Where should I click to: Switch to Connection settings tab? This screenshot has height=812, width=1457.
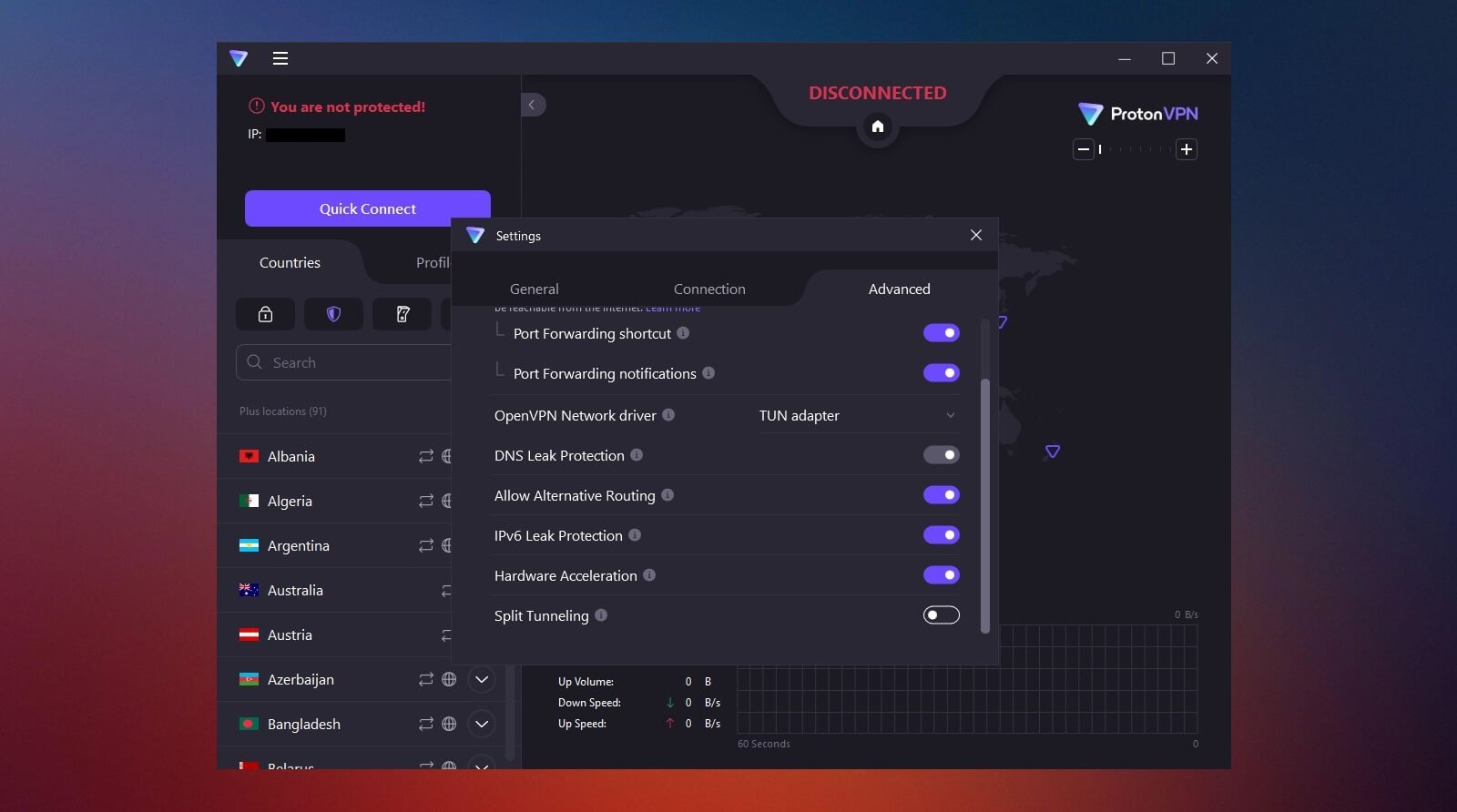709,289
